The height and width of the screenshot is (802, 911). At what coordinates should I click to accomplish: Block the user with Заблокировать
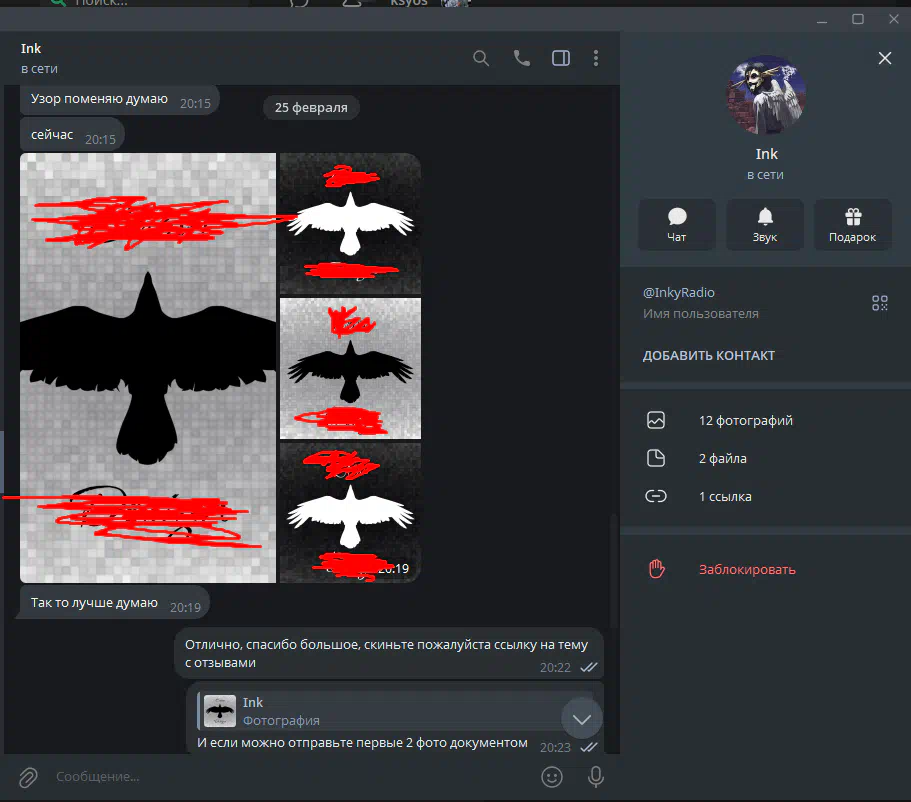pyautogui.click(x=746, y=570)
